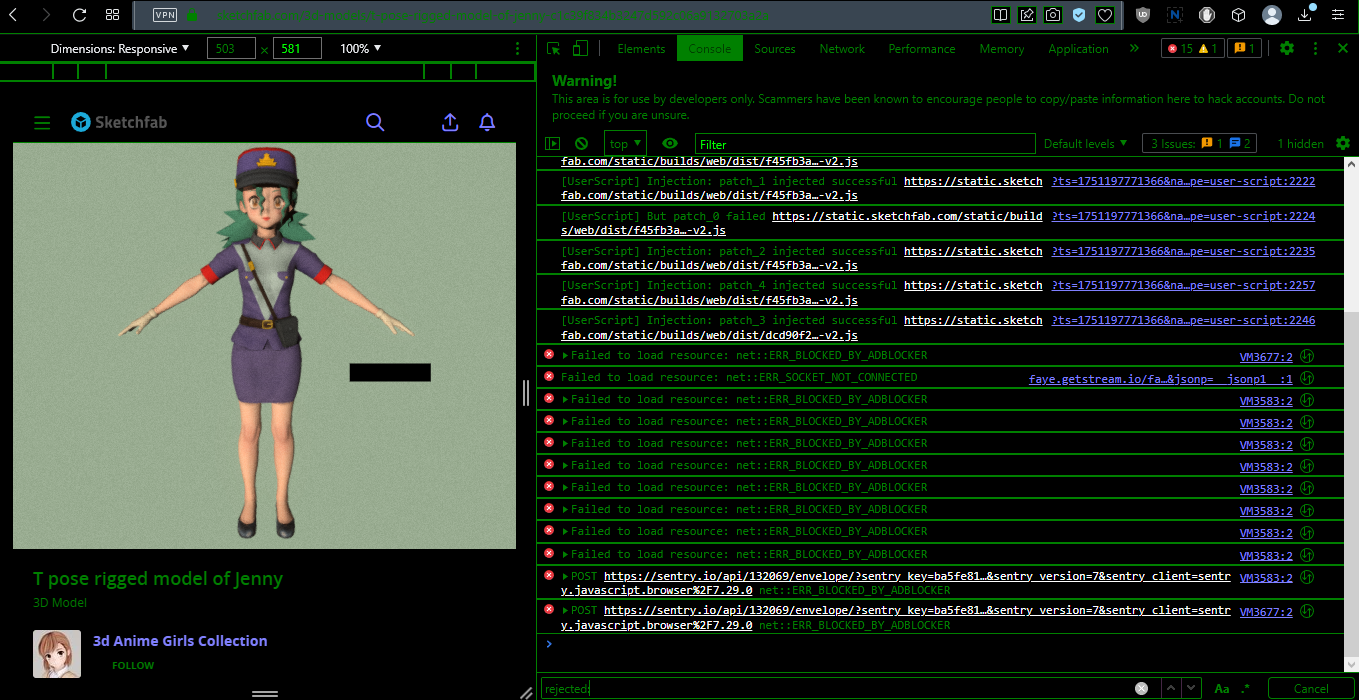The width and height of the screenshot is (1366, 700).
Task: Clear the console with the ban icon
Action: (581, 144)
